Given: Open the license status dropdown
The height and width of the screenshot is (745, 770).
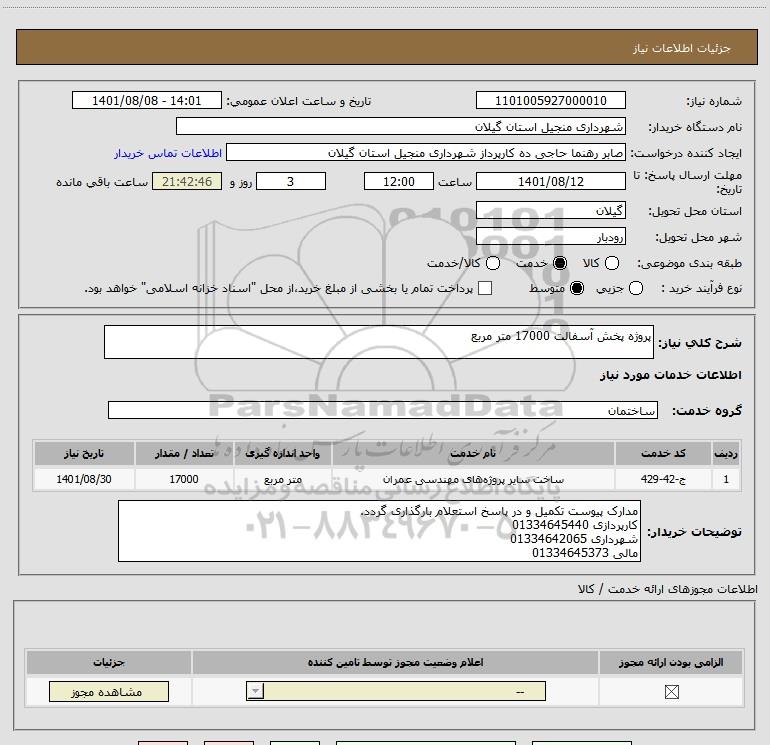Looking at the screenshot, I should [396, 691].
